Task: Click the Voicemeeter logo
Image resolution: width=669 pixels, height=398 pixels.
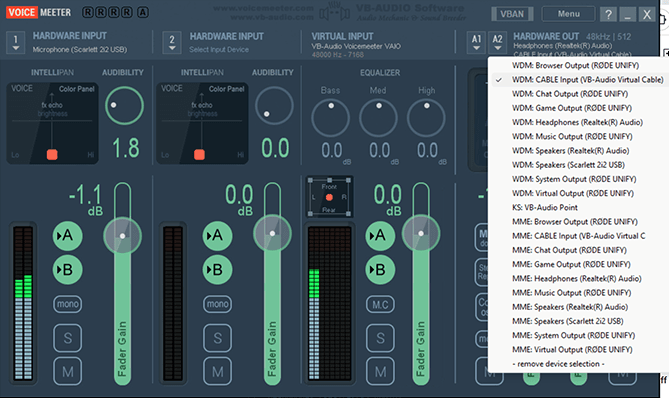Action: [39, 12]
